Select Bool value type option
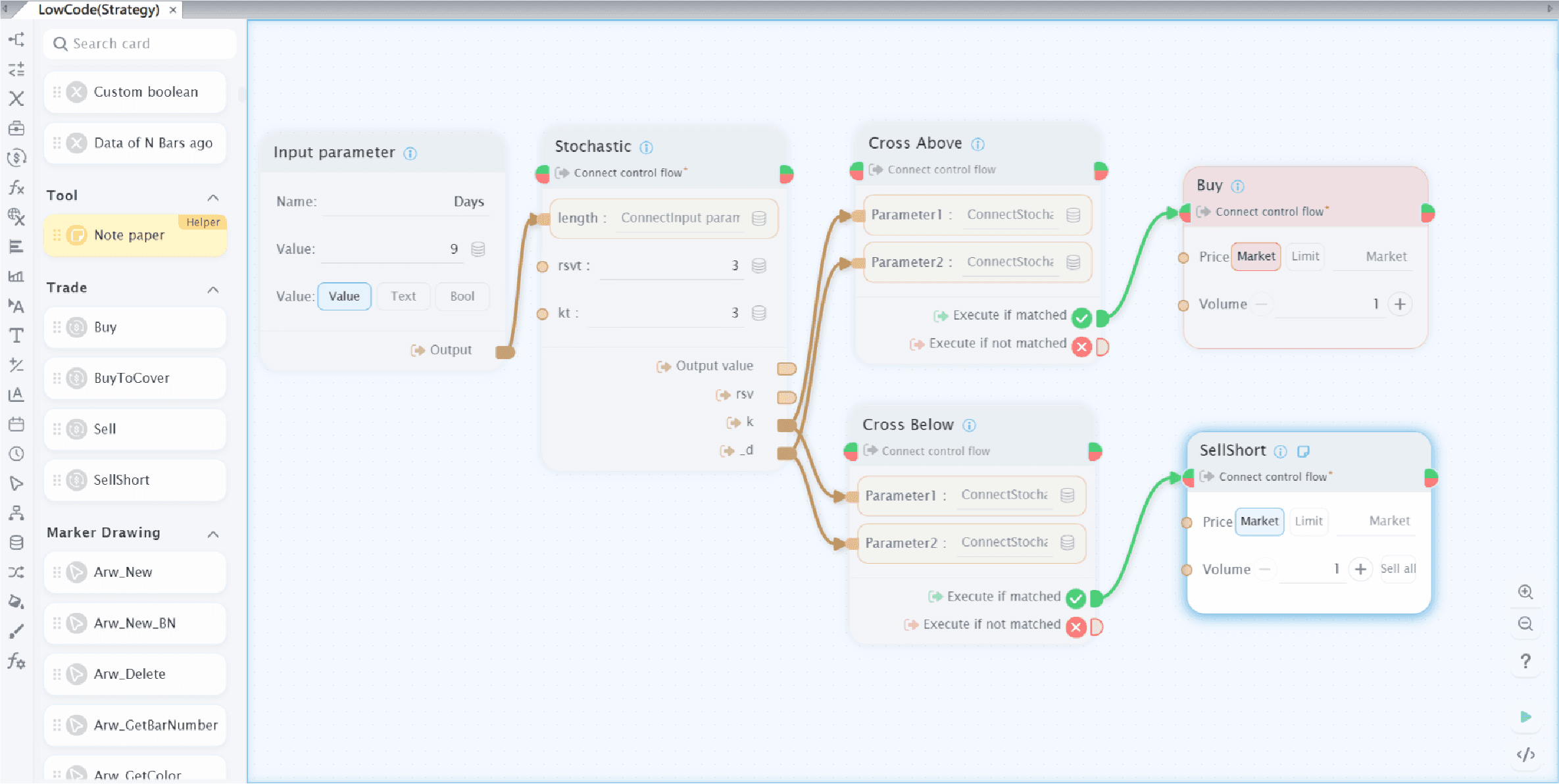1559x784 pixels. coord(462,297)
